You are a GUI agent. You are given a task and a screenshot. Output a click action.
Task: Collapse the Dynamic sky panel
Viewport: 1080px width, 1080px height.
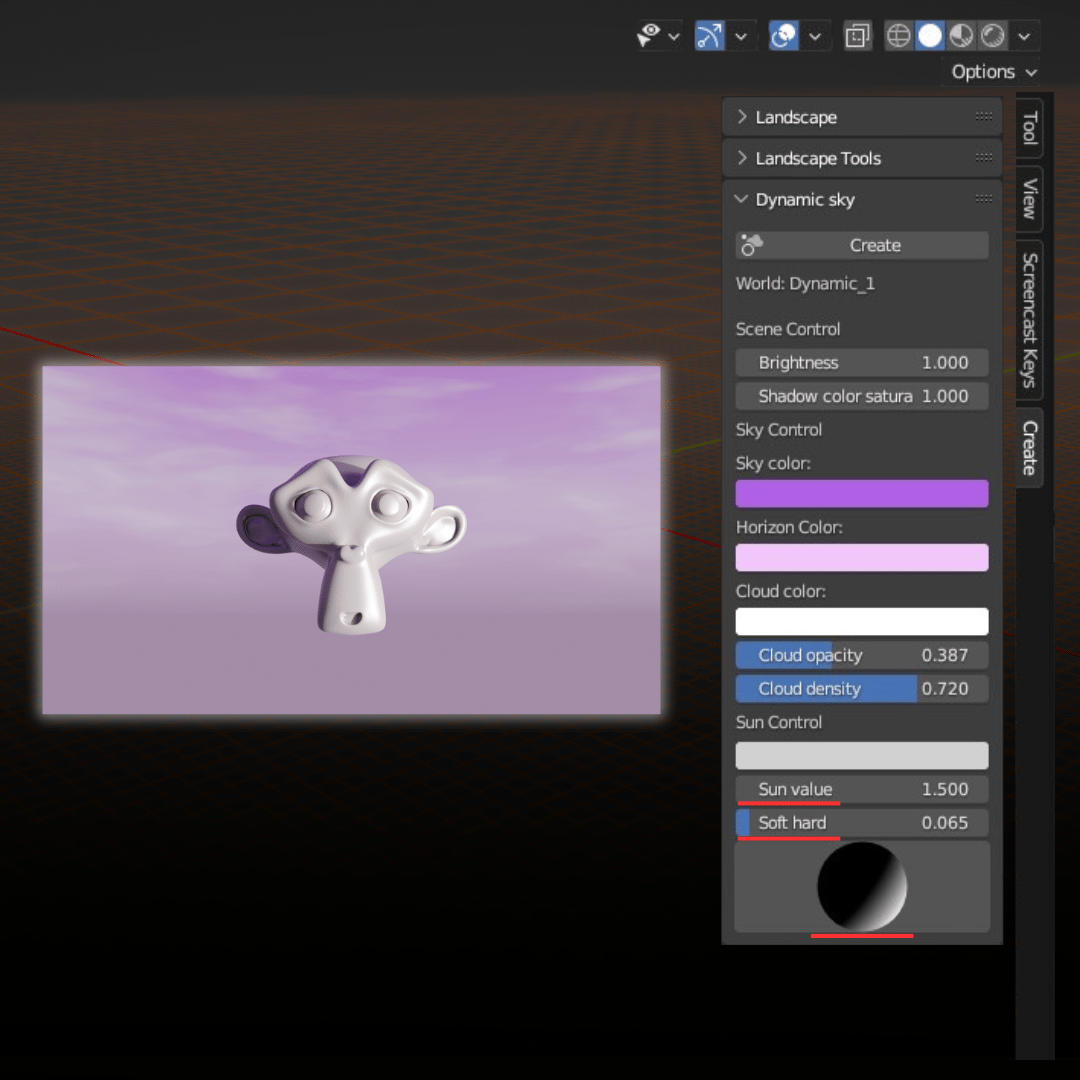[742, 199]
